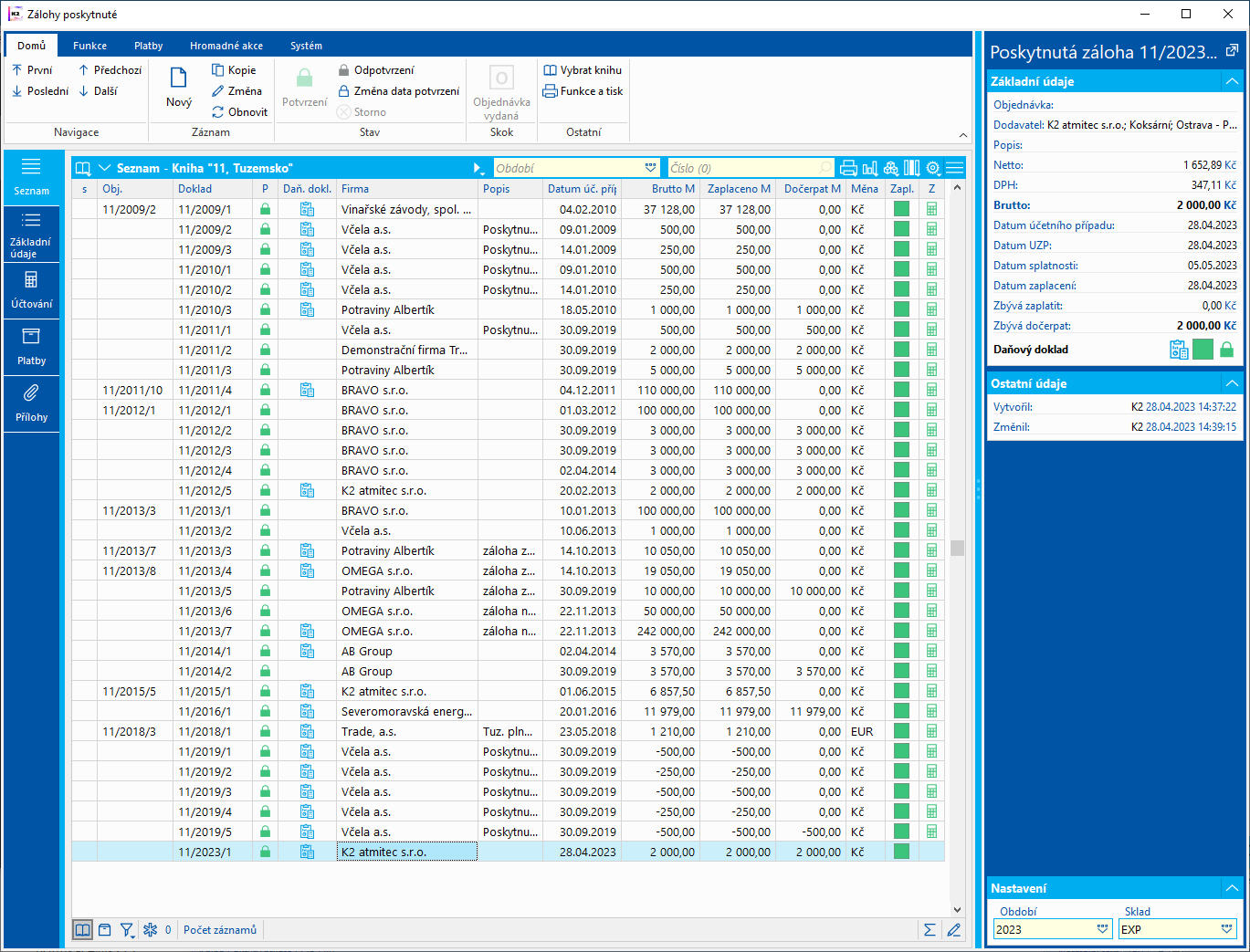Click the filter funnel icon in status bar
Screen dimensions: 1250x952
tap(127, 930)
